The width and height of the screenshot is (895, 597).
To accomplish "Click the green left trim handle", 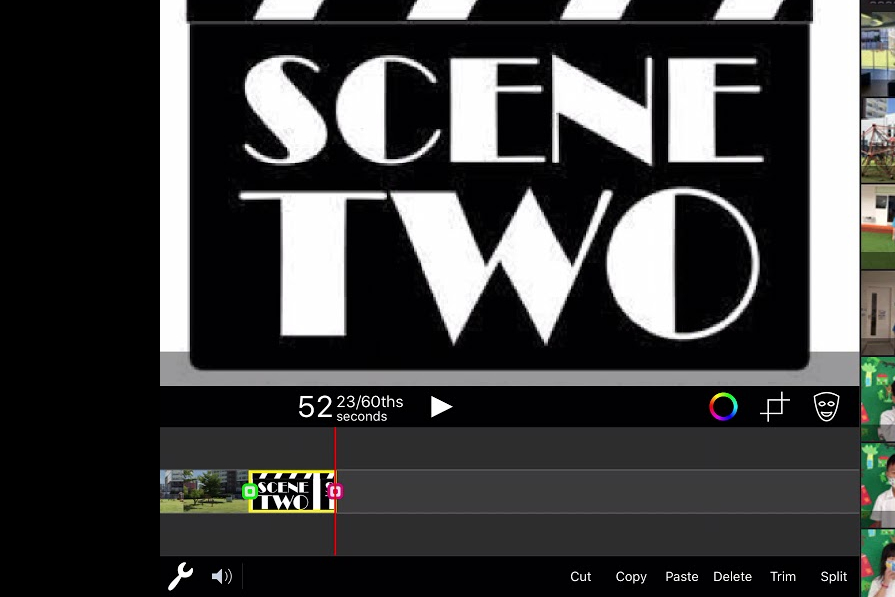I will click(x=249, y=491).
